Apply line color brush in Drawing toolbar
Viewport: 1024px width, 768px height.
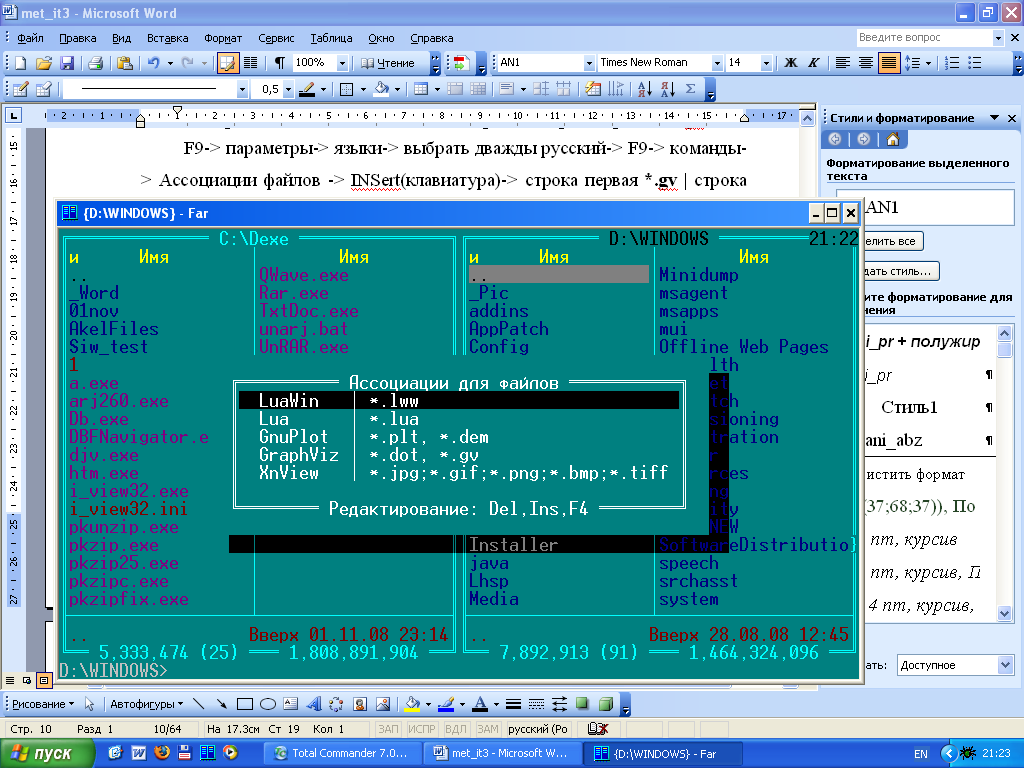click(x=446, y=704)
